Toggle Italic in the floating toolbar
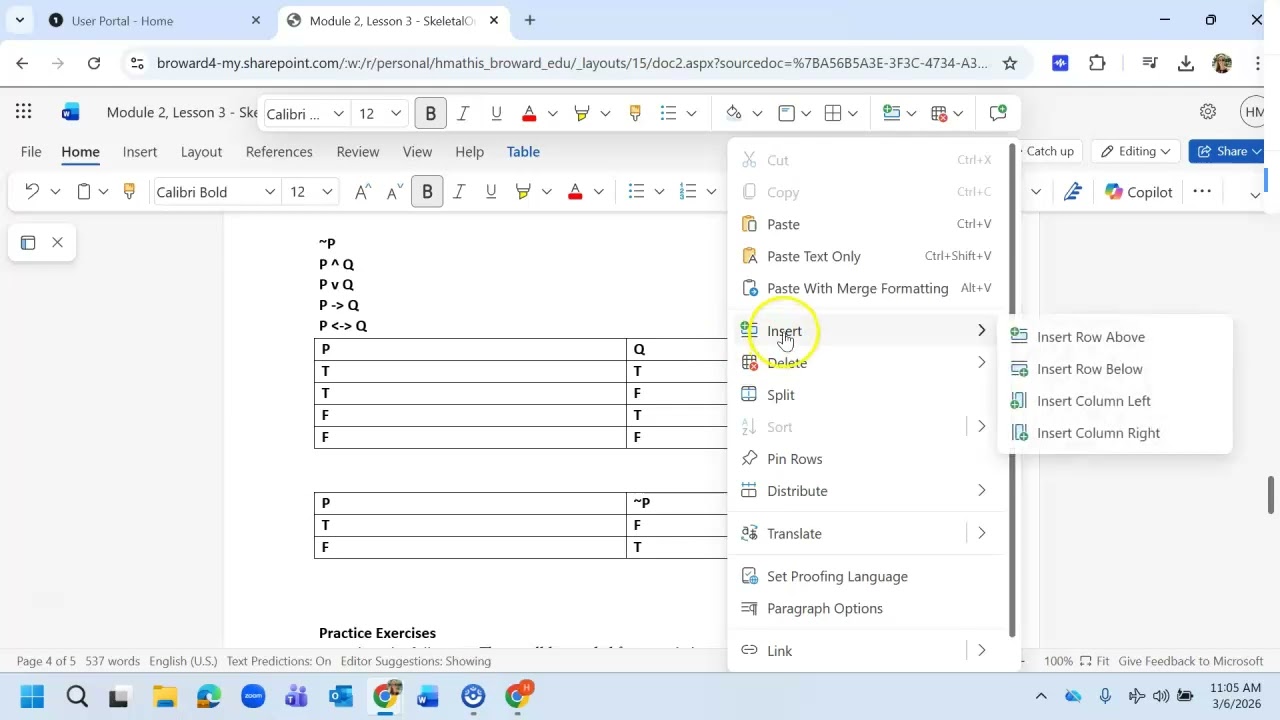Viewport: 1280px width, 720px height. (463, 113)
